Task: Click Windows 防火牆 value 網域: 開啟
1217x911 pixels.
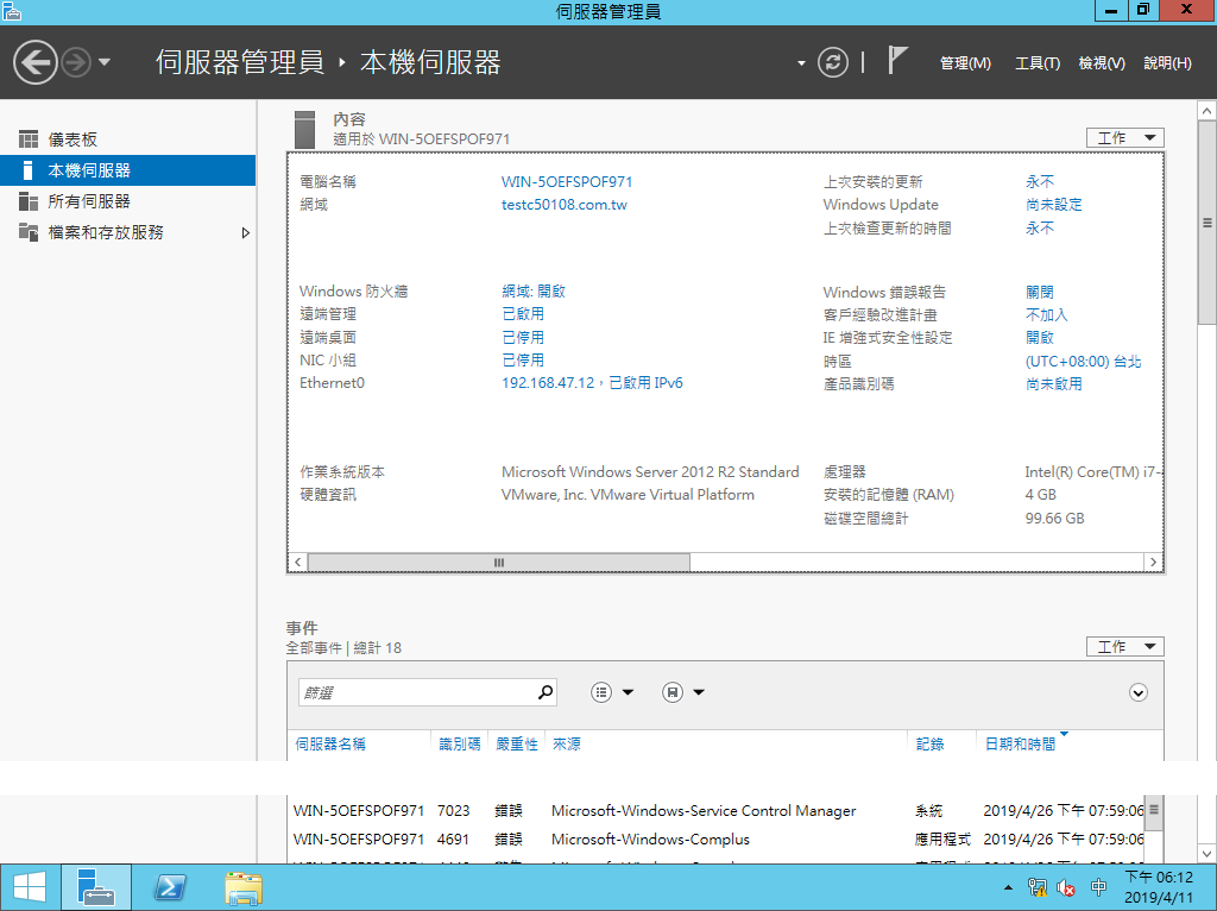Action: (x=534, y=291)
